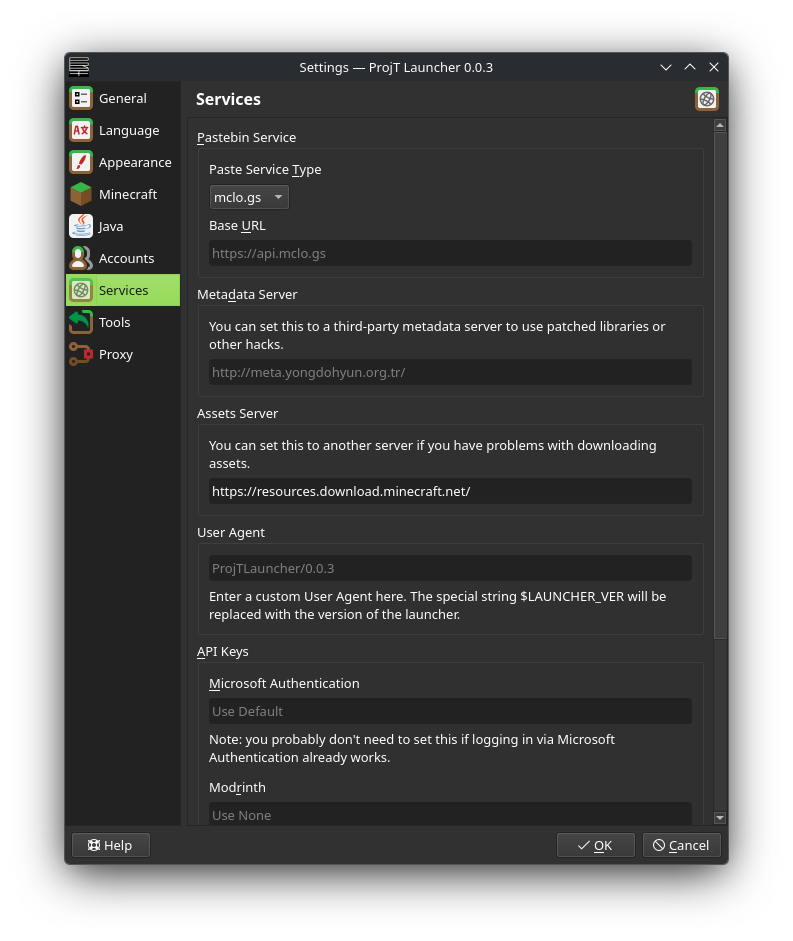Screen dimensions: 793x941
Task: Select the General settings icon
Action: click(81, 98)
